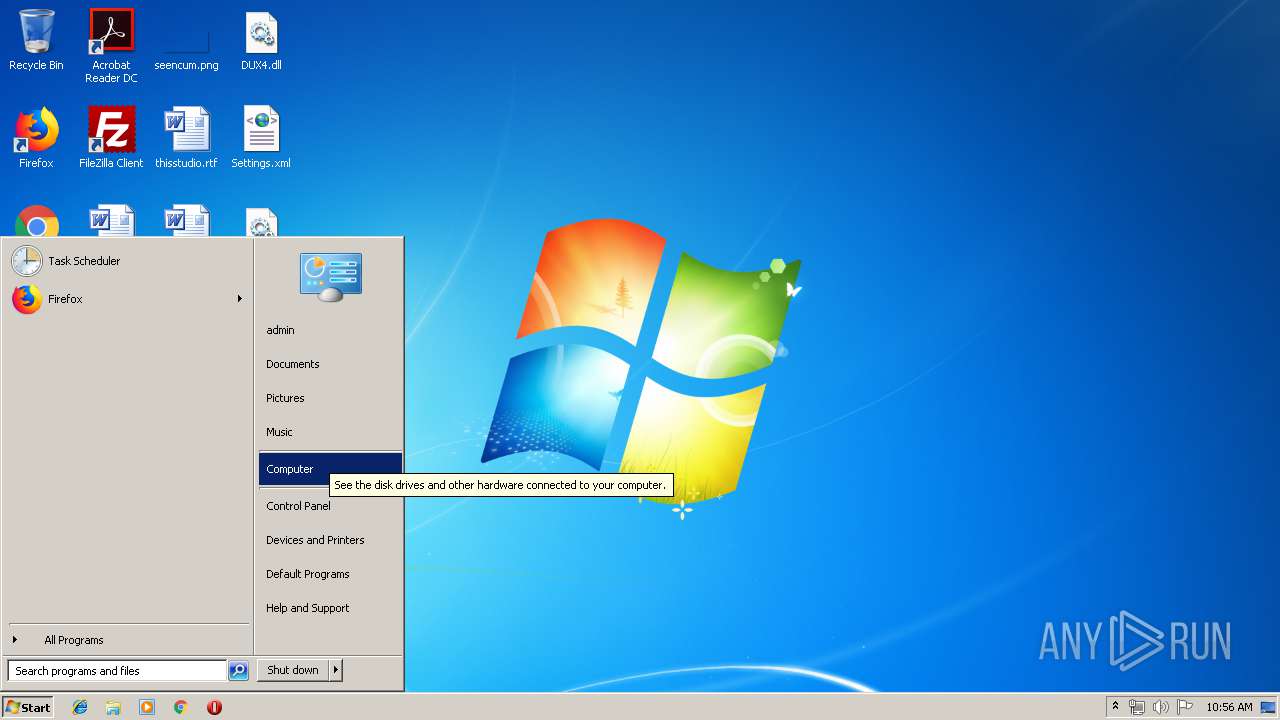Open FileZilla Client desktop shortcut
Screen dimensions: 1280x720
111,138
